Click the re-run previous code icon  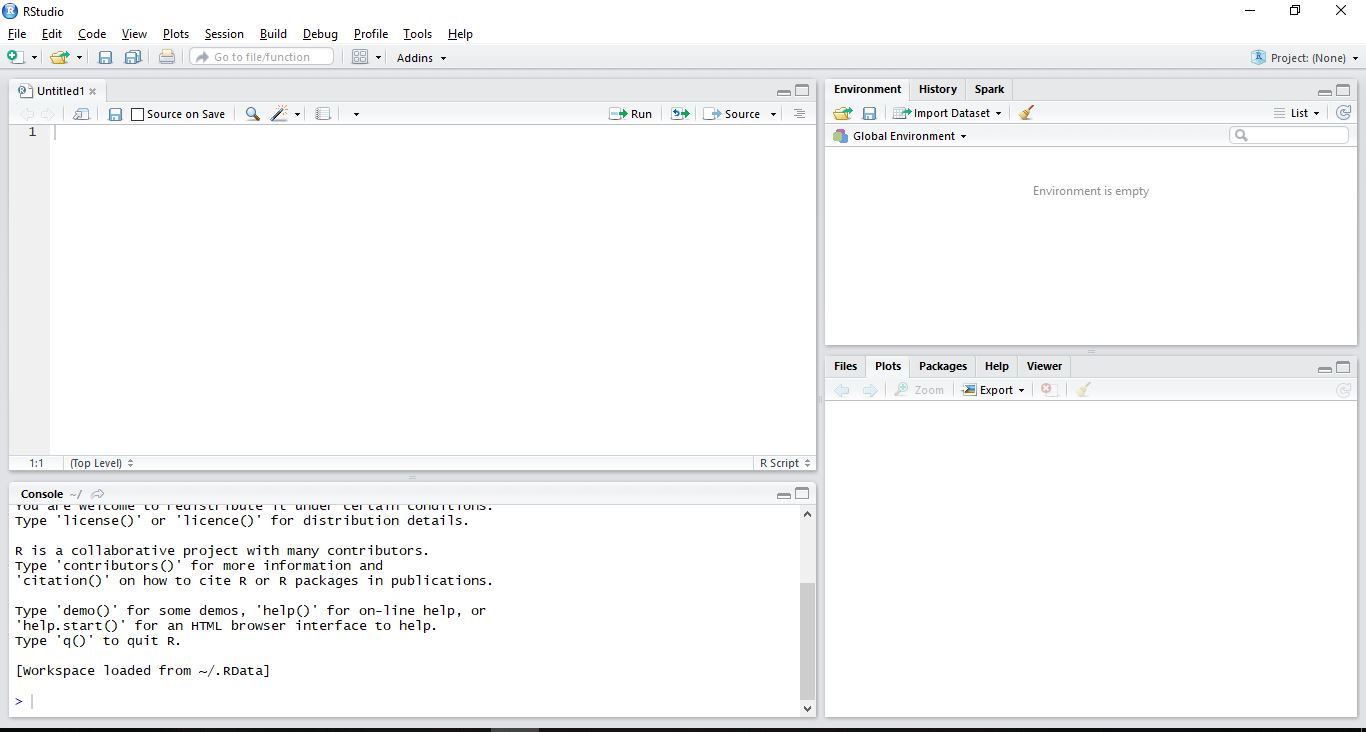(x=680, y=114)
